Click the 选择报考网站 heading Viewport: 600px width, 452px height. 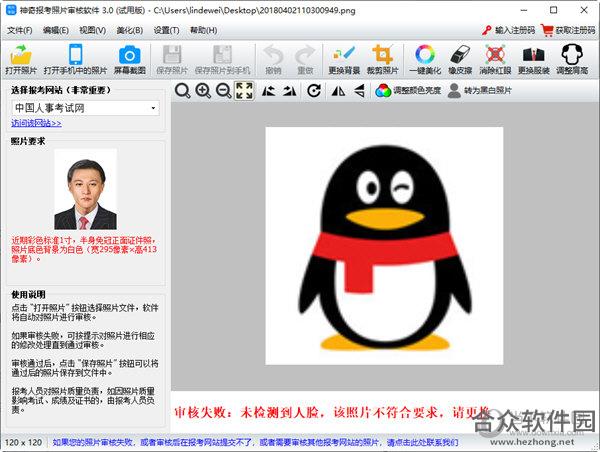[61, 90]
